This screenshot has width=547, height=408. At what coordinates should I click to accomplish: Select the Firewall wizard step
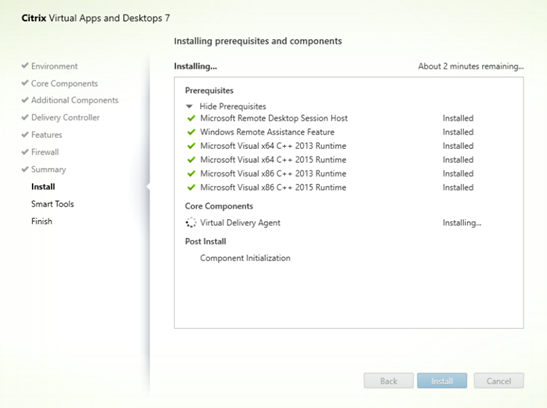pos(45,152)
